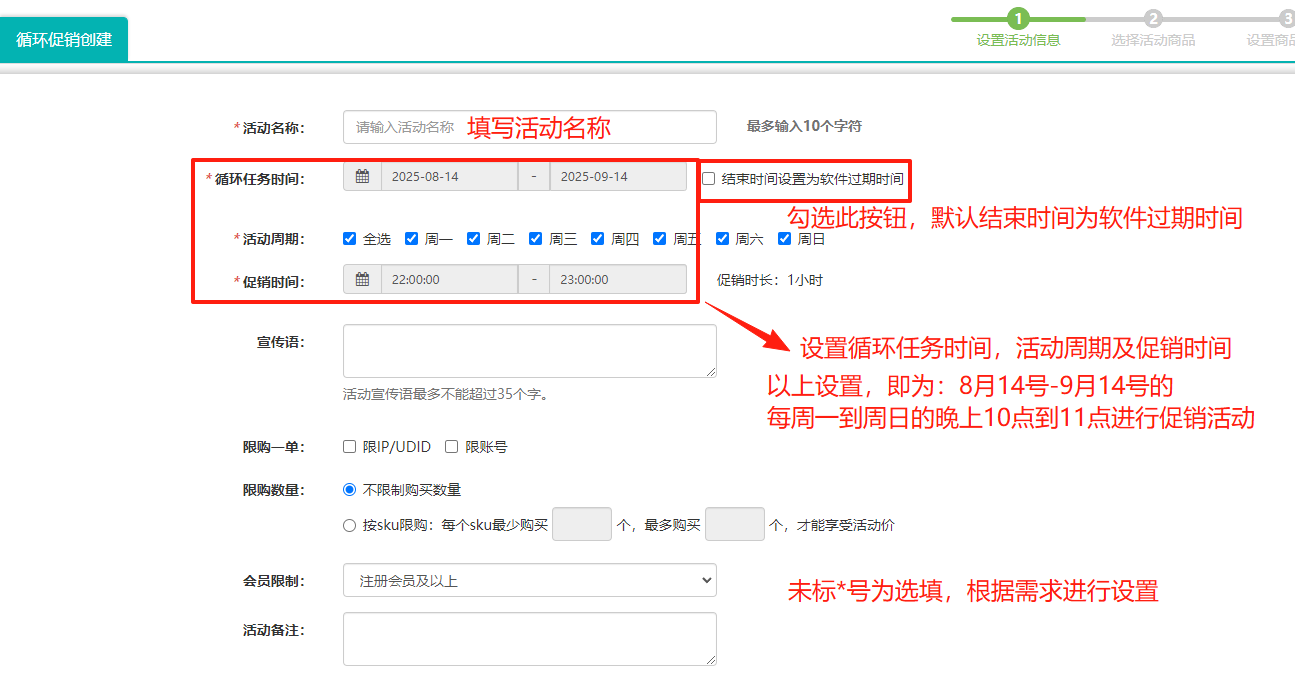The width and height of the screenshot is (1295, 695).
Task: Uncheck the 周三 checkbox
Action: pyautogui.click(x=536, y=239)
